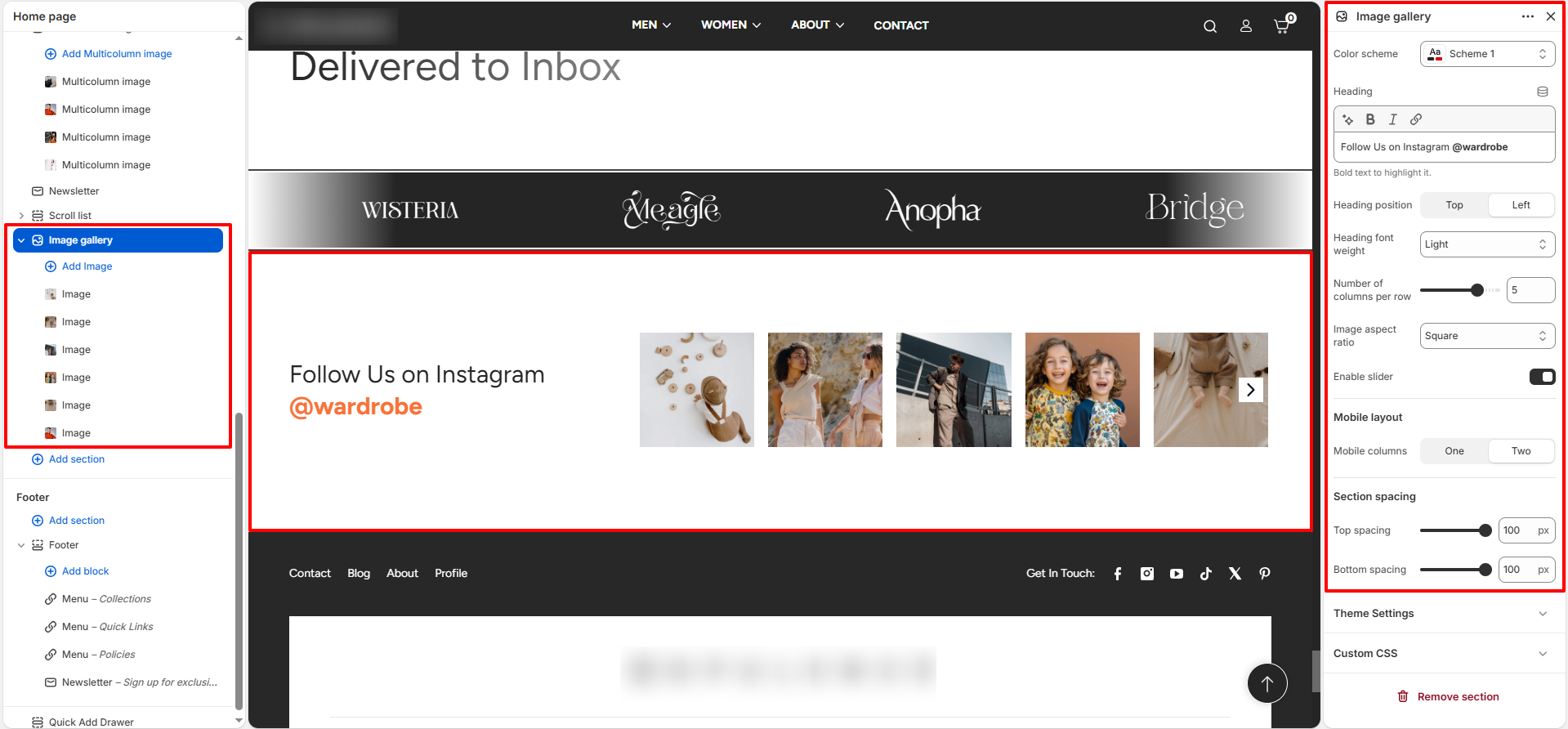Viewport: 1568px width, 729px height.
Task: Insert a link in Heading editor
Action: coord(1416,119)
